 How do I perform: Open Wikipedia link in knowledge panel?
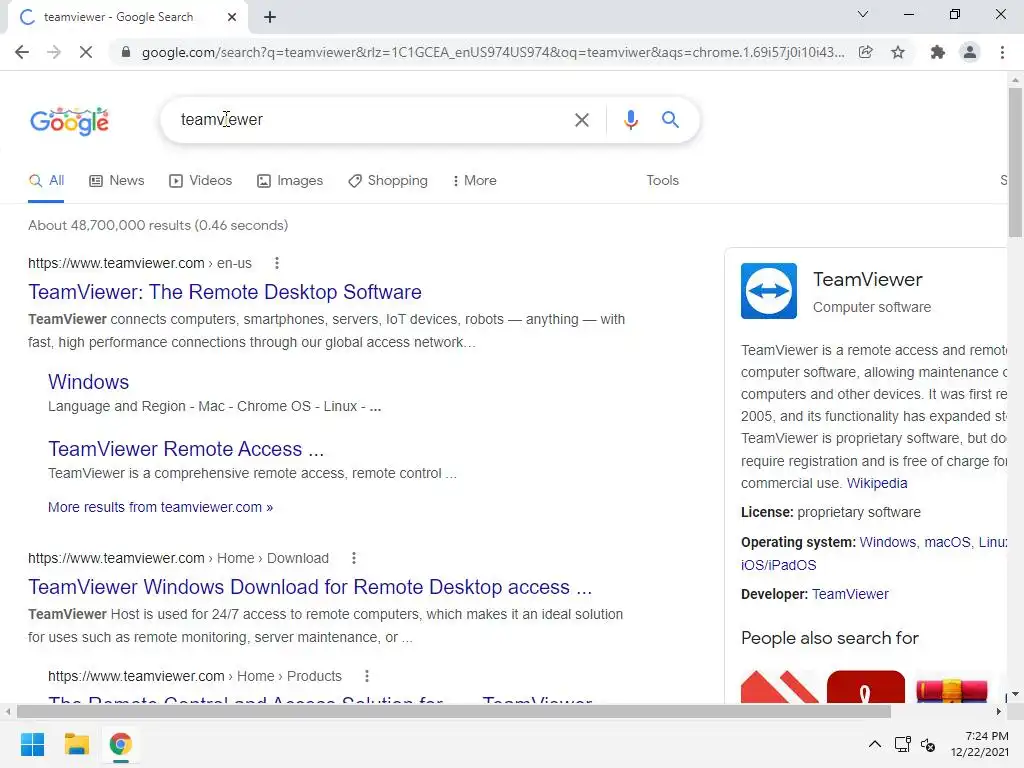click(x=877, y=483)
